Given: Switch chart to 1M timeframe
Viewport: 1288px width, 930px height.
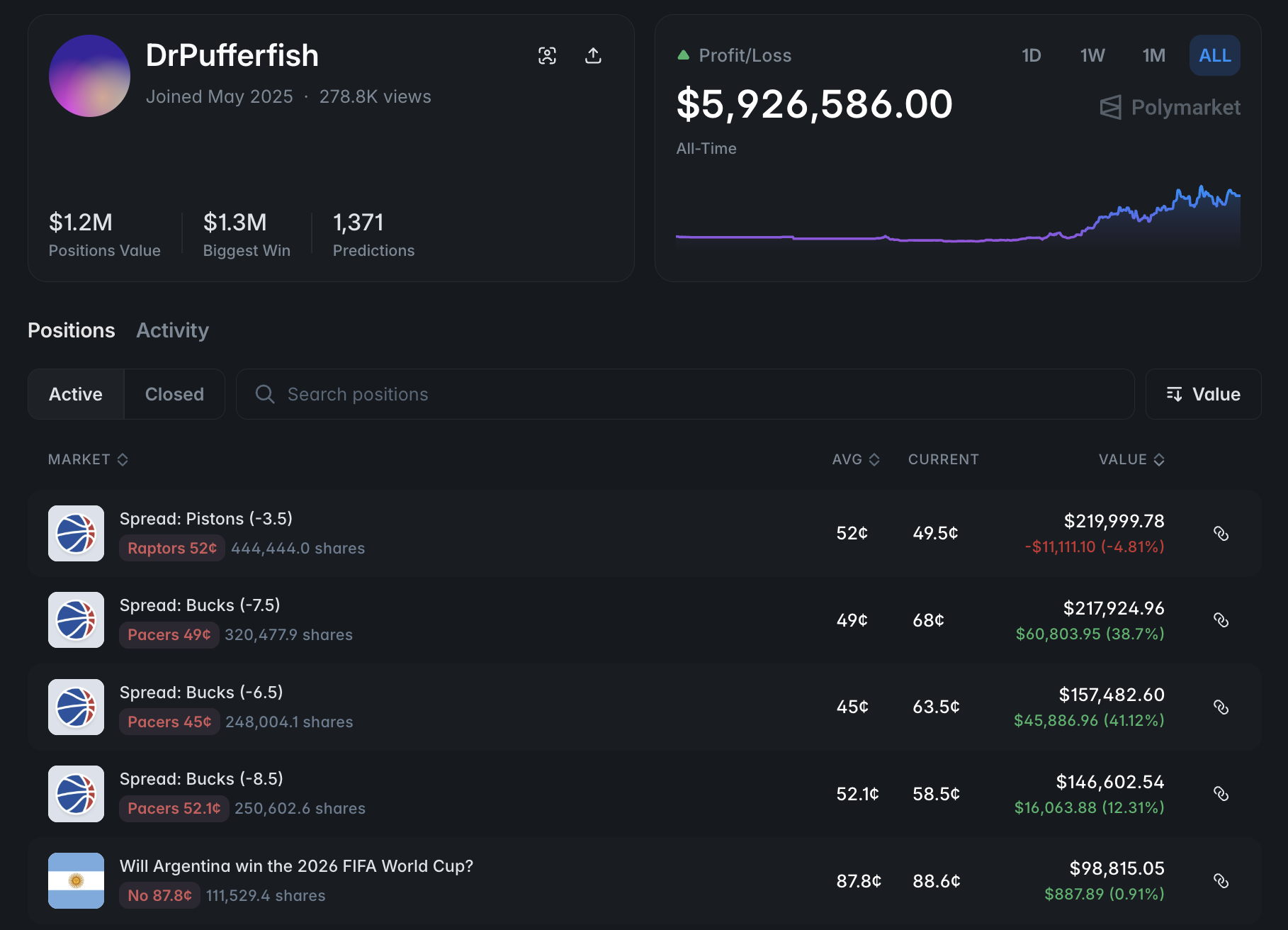Looking at the screenshot, I should (1153, 55).
